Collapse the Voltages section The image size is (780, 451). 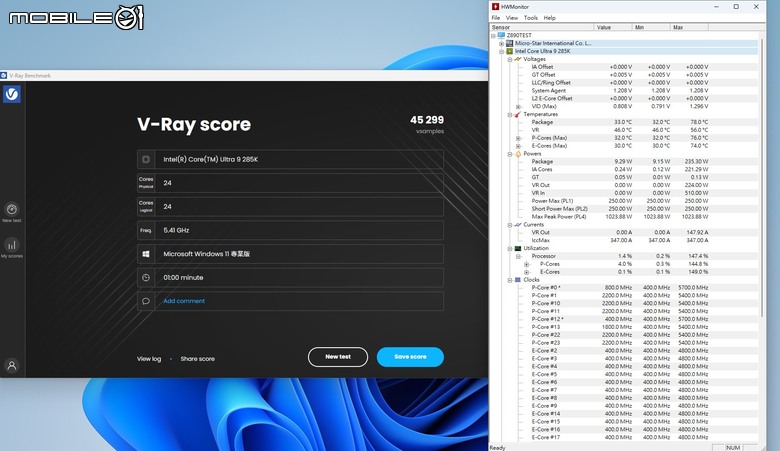[510, 60]
